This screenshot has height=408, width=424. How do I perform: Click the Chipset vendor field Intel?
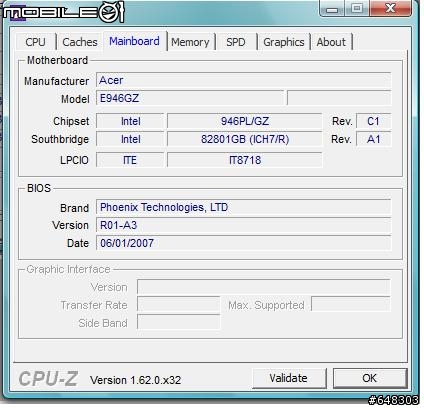click(130, 121)
